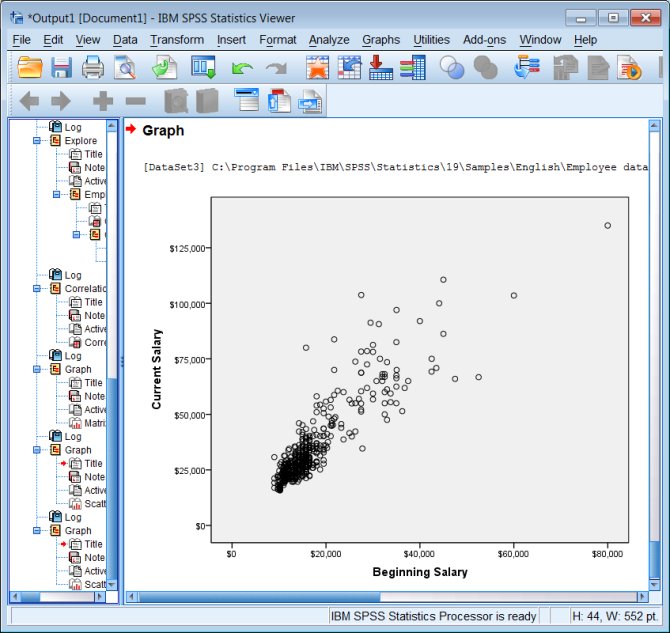
Task: Open the Variables info icon
Action: pyautogui.click(x=412, y=68)
